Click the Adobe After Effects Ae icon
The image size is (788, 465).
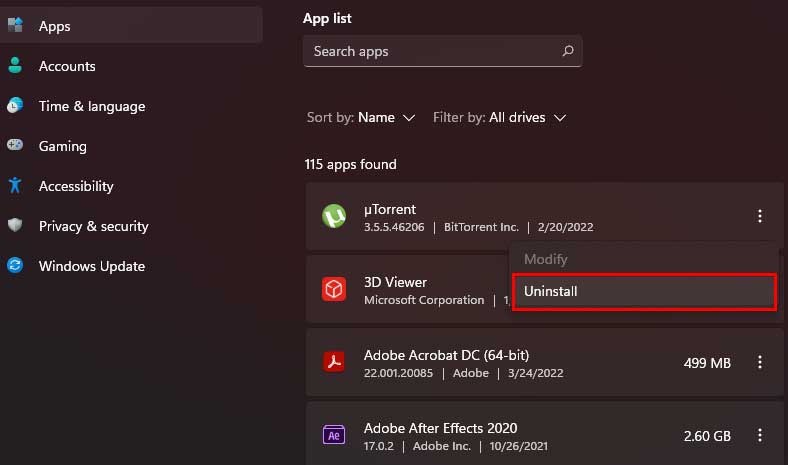pos(334,435)
